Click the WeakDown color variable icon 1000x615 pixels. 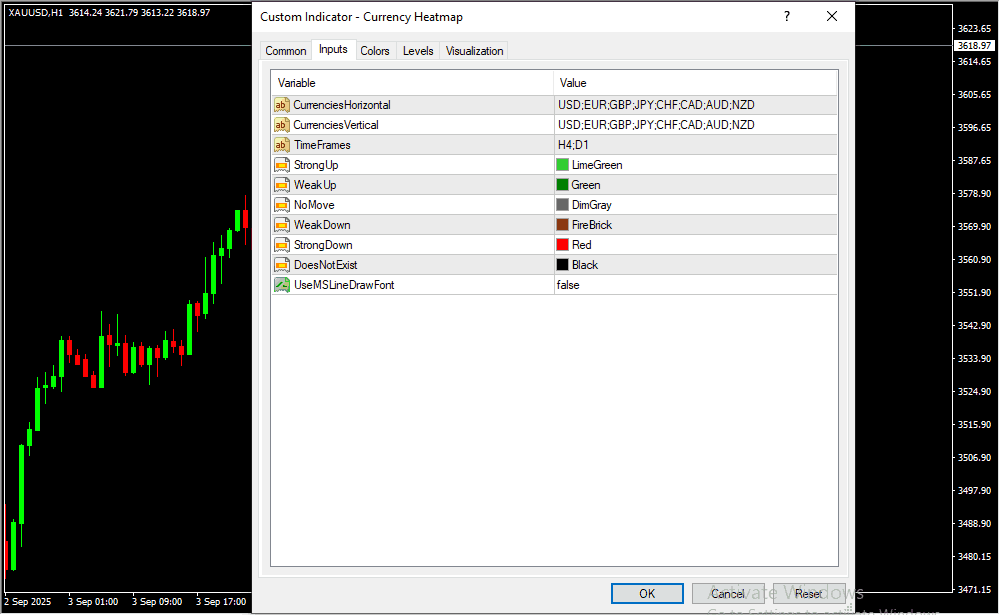pos(282,225)
